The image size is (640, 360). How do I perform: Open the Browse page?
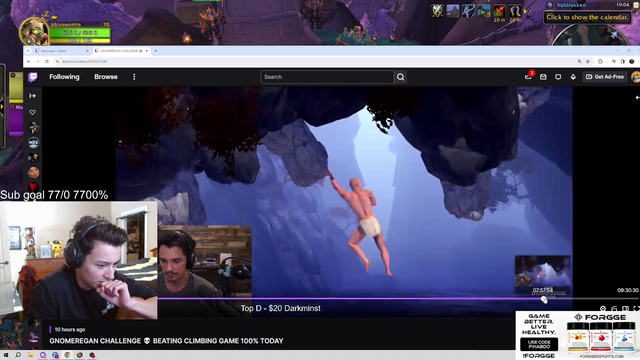click(106, 77)
